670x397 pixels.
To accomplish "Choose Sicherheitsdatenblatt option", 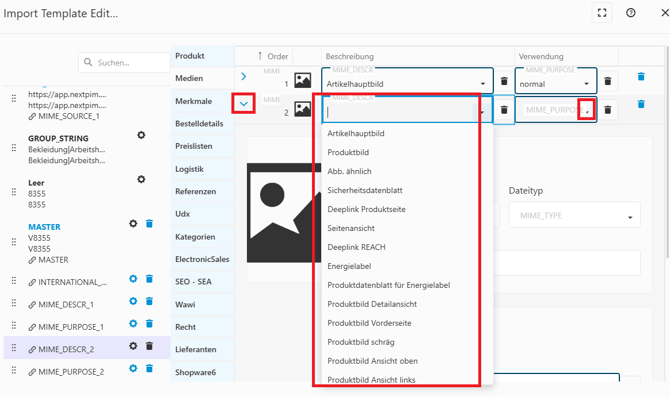I will (407, 190).
